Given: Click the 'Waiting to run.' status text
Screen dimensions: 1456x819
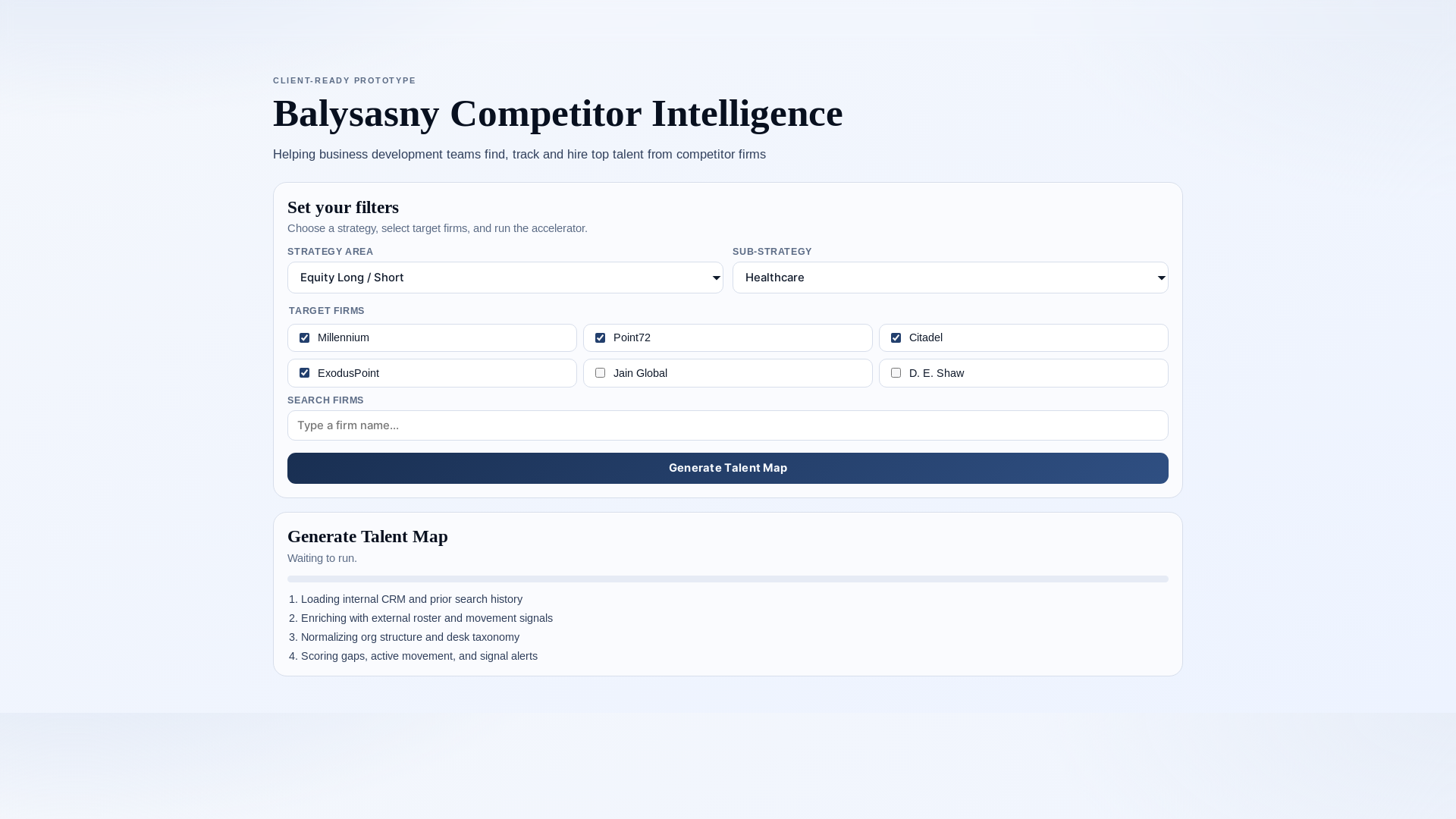Looking at the screenshot, I should (322, 558).
